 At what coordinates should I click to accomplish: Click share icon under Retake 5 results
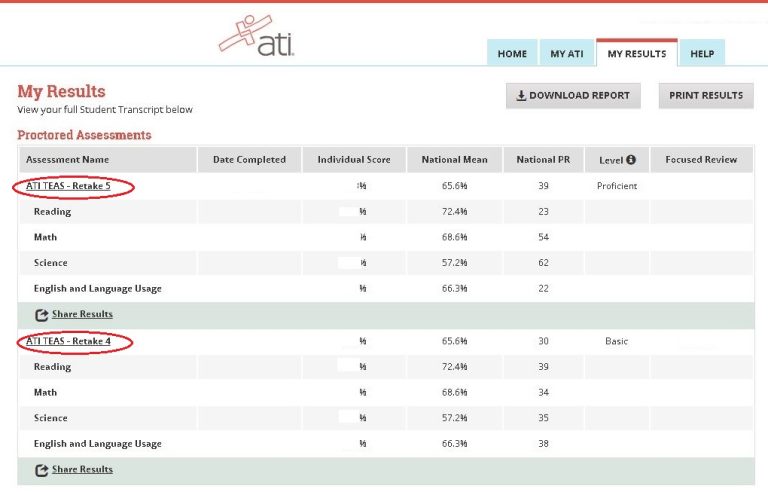pos(41,315)
